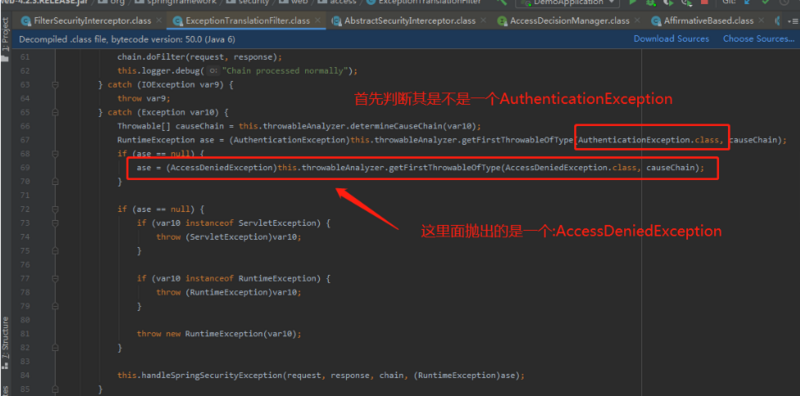Click line number 84 in the gutter
The height and width of the screenshot is (396, 800).
pos(25,375)
